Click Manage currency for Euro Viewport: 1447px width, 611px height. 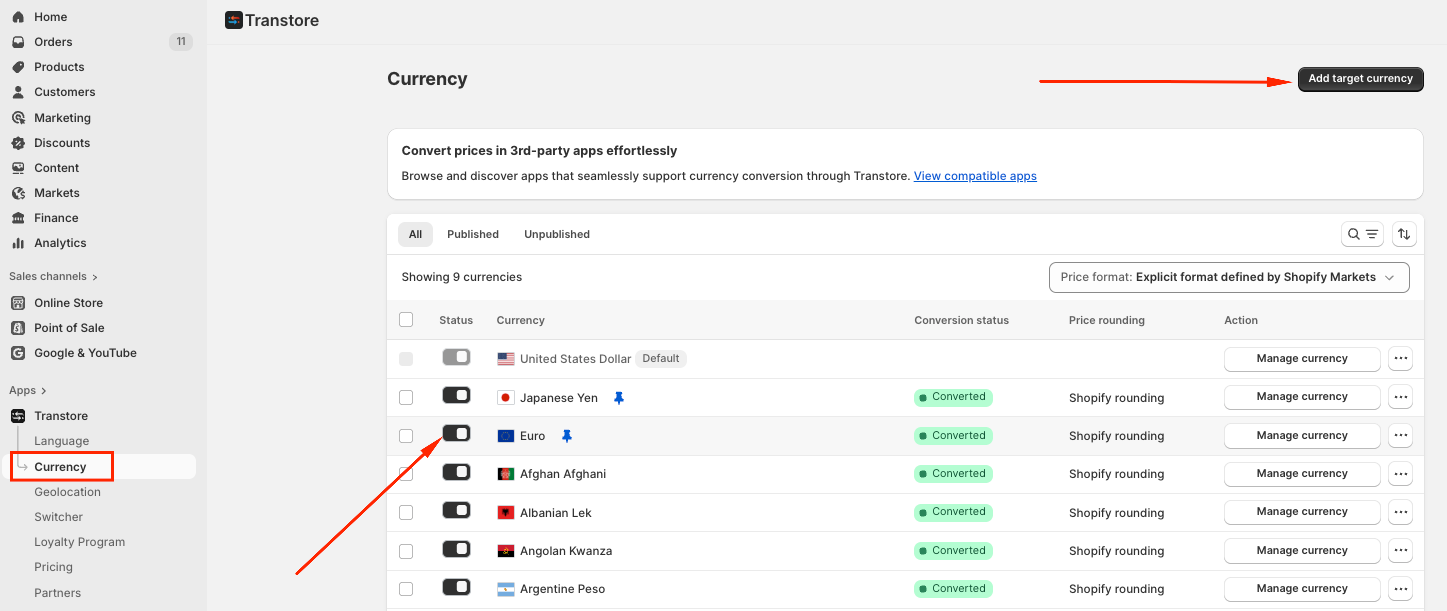1302,436
